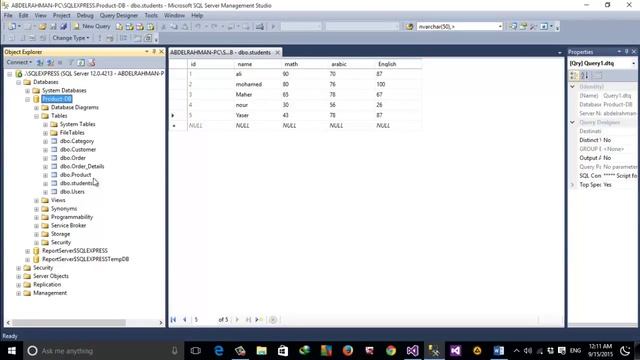This screenshot has height=360, width=640.
Task: Show the Results pane icon
Action: 42,38
